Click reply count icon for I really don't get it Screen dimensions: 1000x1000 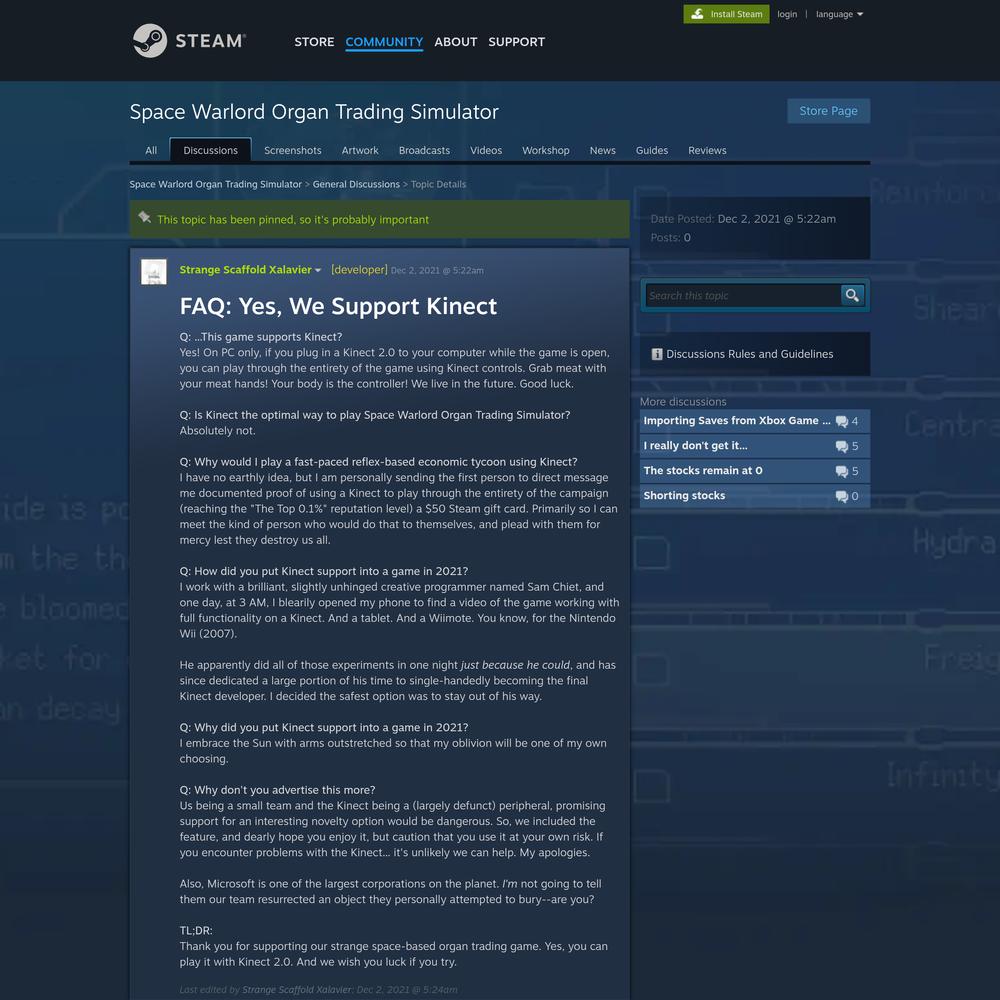pos(842,446)
